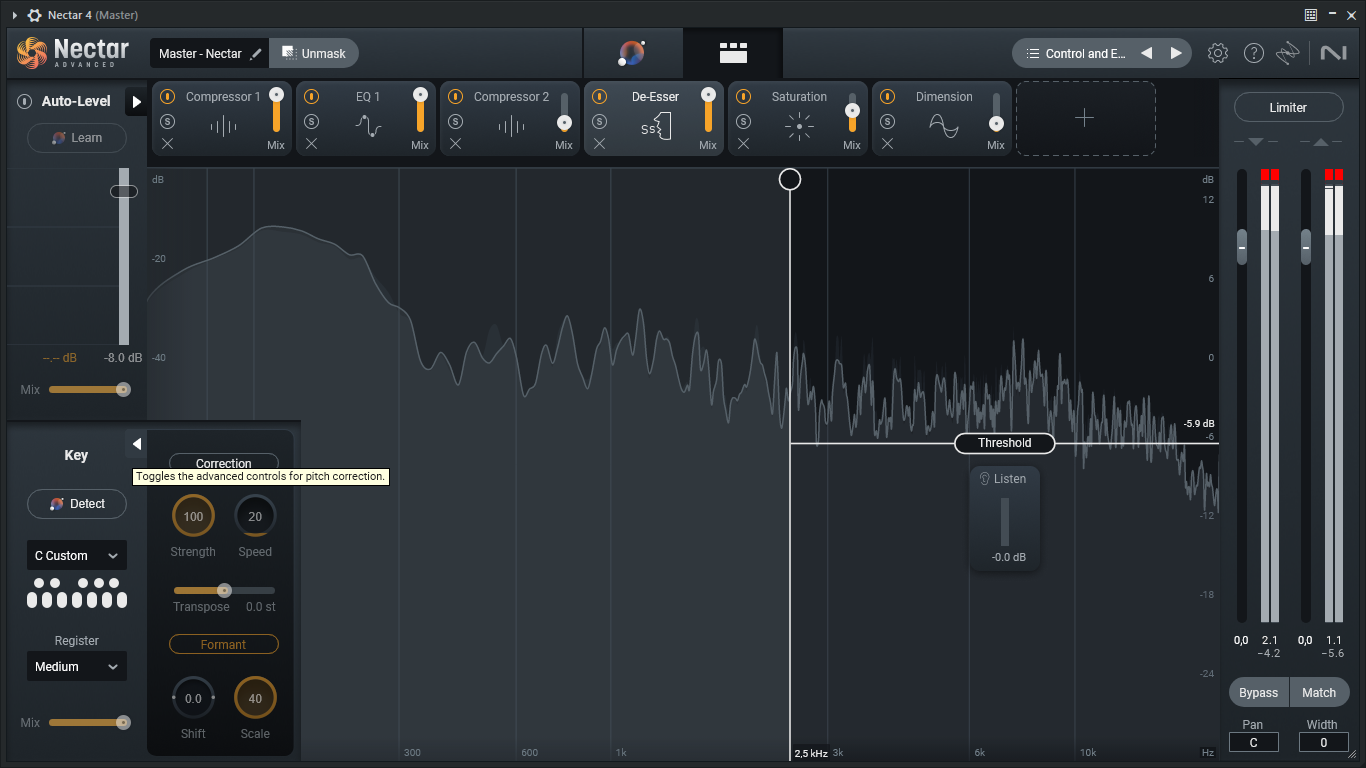Select the Compressor 2 module tab
1366x768 pixels.
pos(510,119)
